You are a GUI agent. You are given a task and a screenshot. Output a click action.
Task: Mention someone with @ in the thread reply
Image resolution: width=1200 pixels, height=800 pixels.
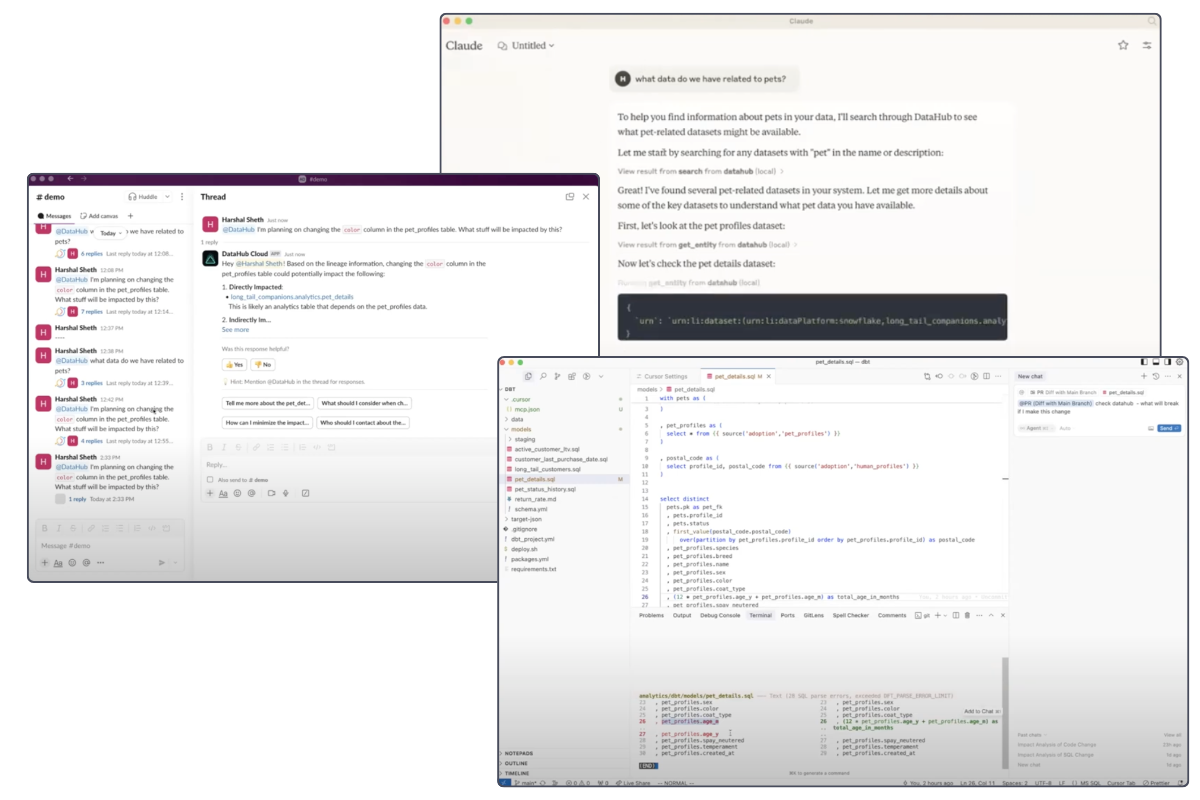click(252, 493)
